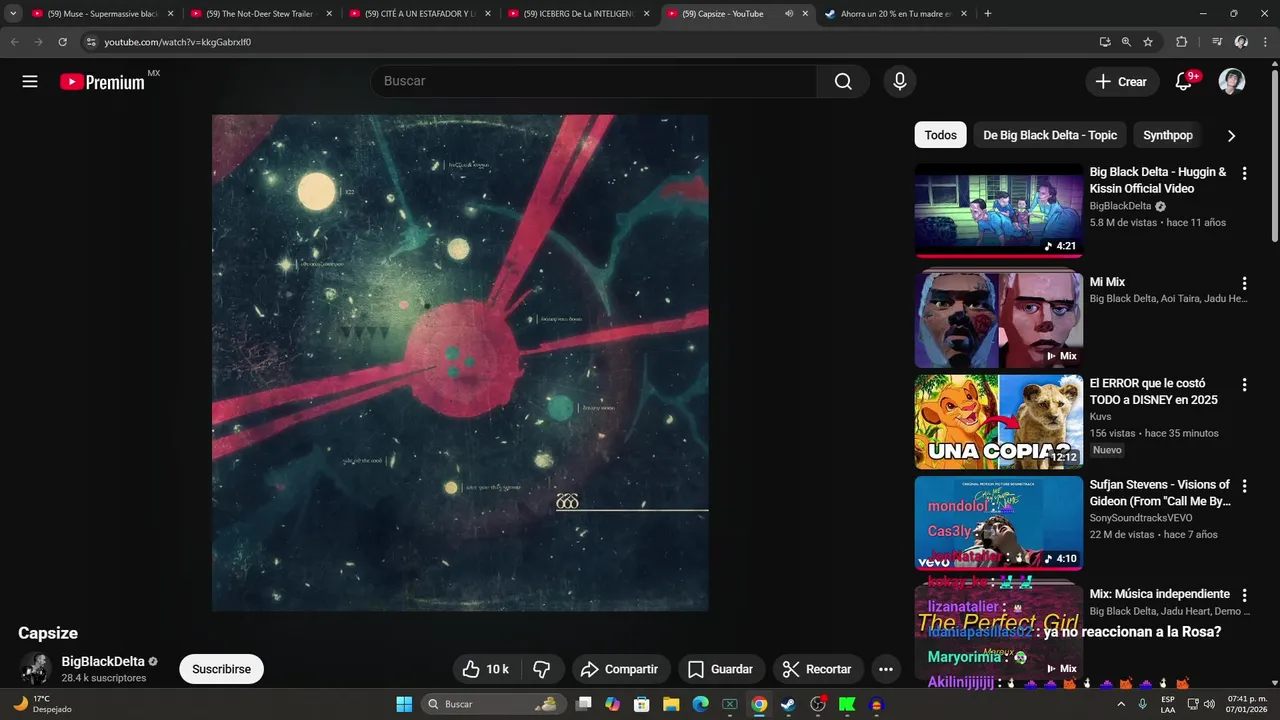1280x720 pixels.
Task: Open UNA COPIA Disney video thumbnail
Action: click(999, 421)
